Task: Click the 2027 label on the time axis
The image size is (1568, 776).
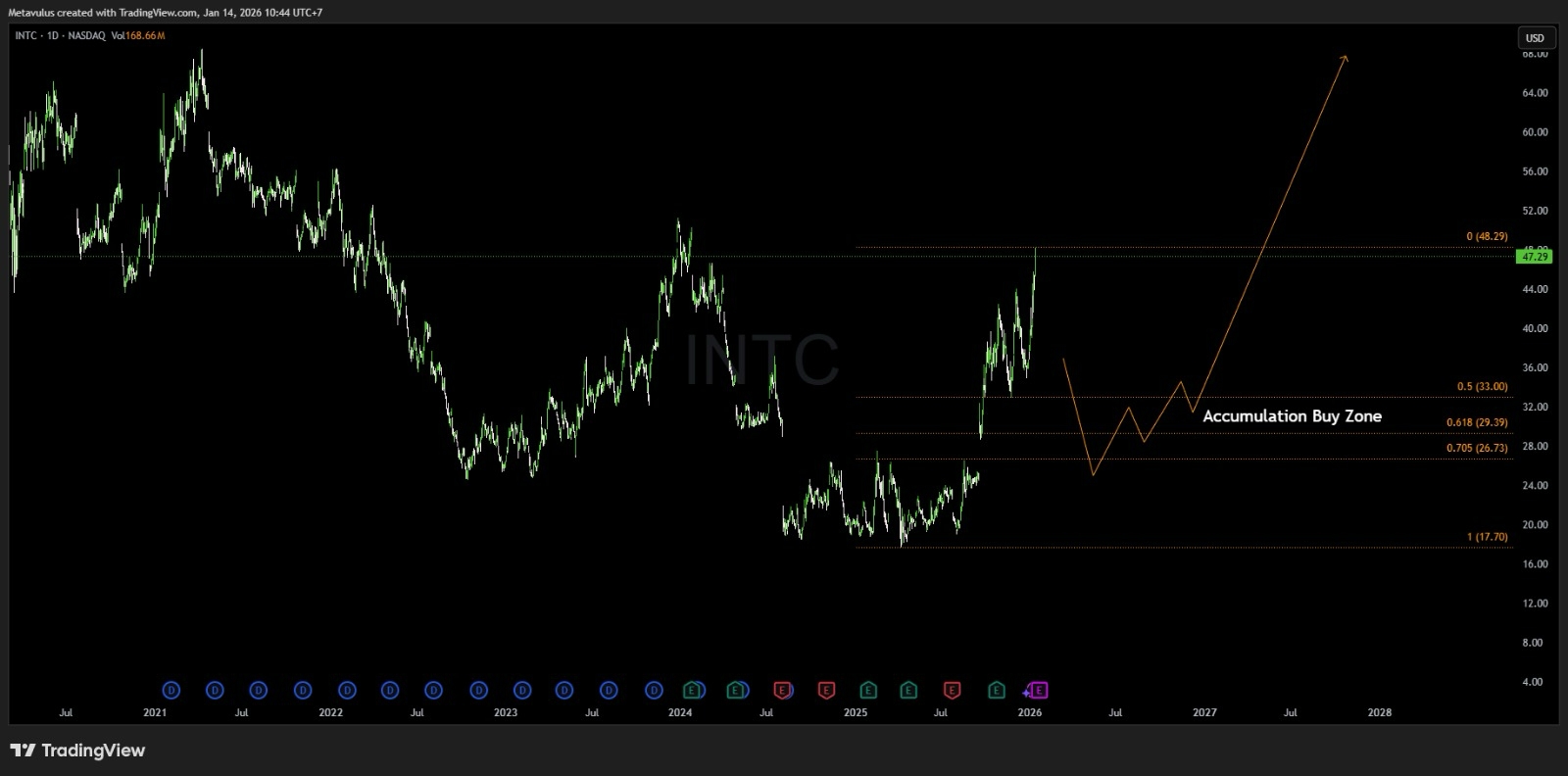Action: pos(1204,712)
